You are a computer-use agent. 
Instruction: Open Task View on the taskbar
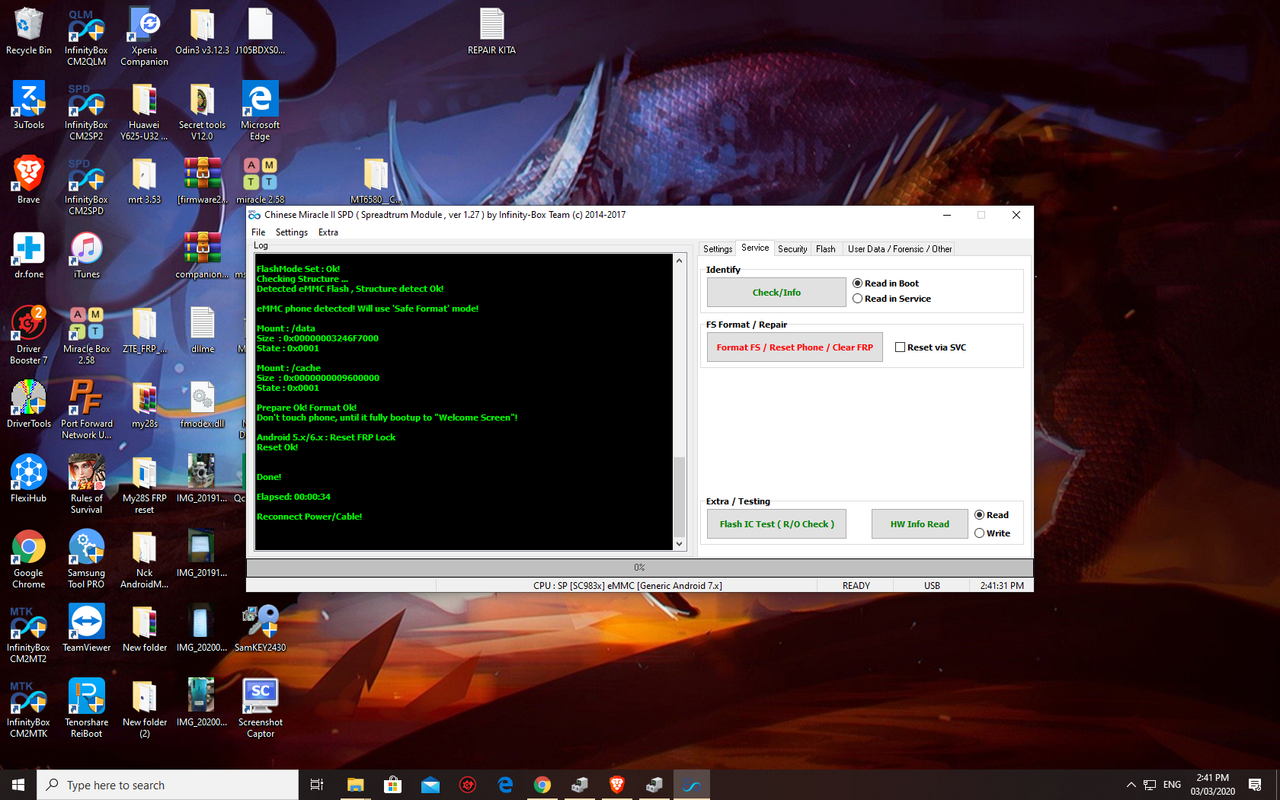[317, 785]
